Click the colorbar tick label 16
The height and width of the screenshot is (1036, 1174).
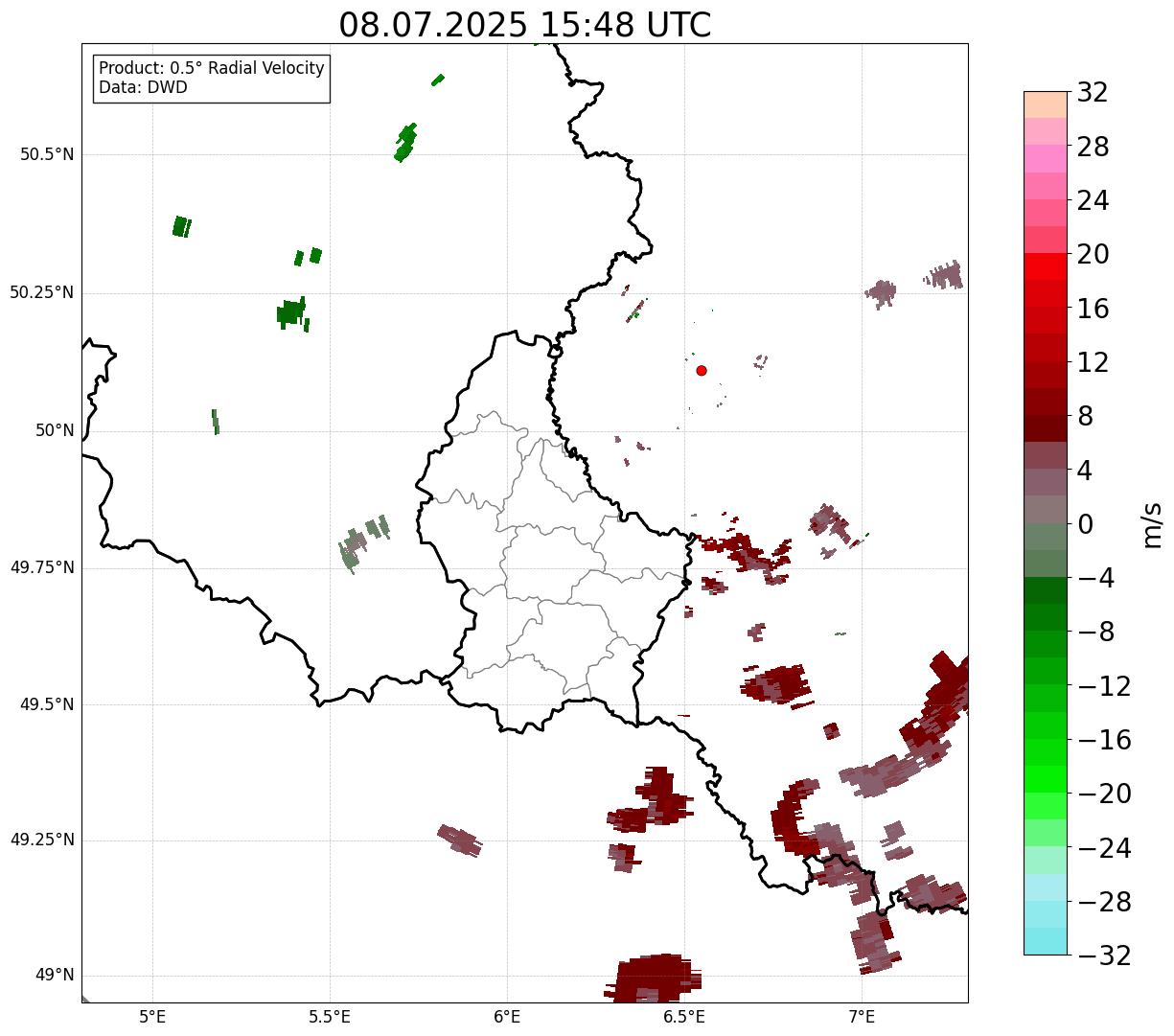tap(1093, 309)
